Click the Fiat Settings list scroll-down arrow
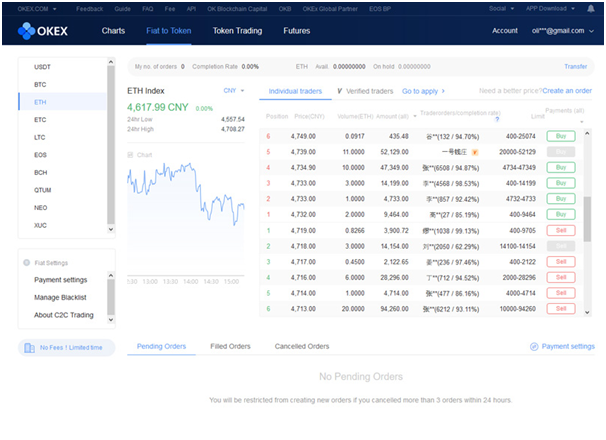The image size is (606, 440). click(111, 319)
